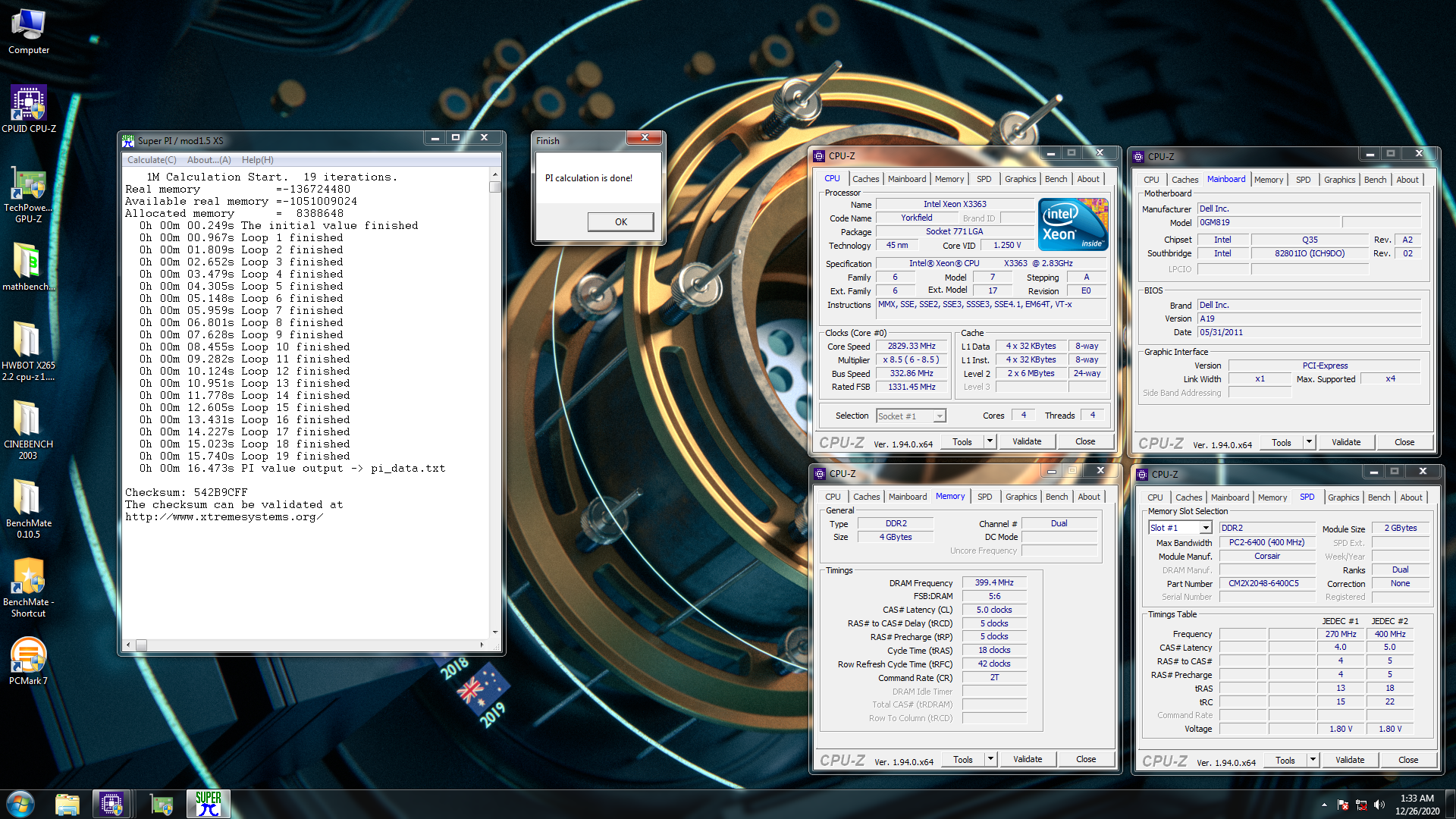
Task: Click the DRAM Frequency 399.4 MHz value
Action: click(x=994, y=582)
